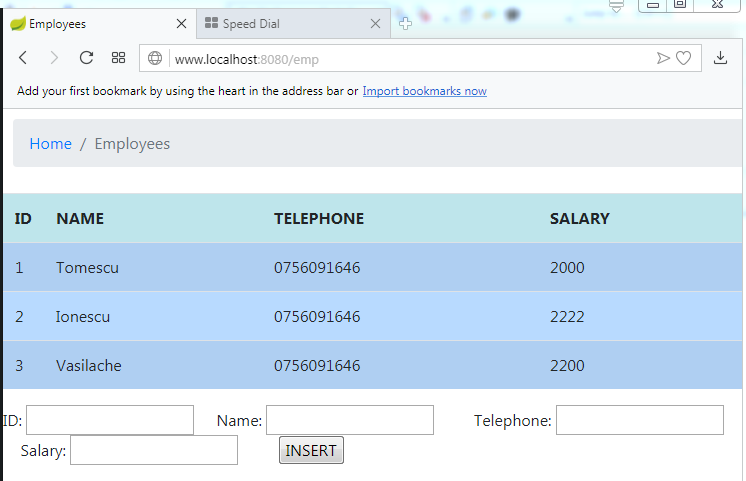Close the Speed Dial tab
746x481 pixels.
coord(375,23)
